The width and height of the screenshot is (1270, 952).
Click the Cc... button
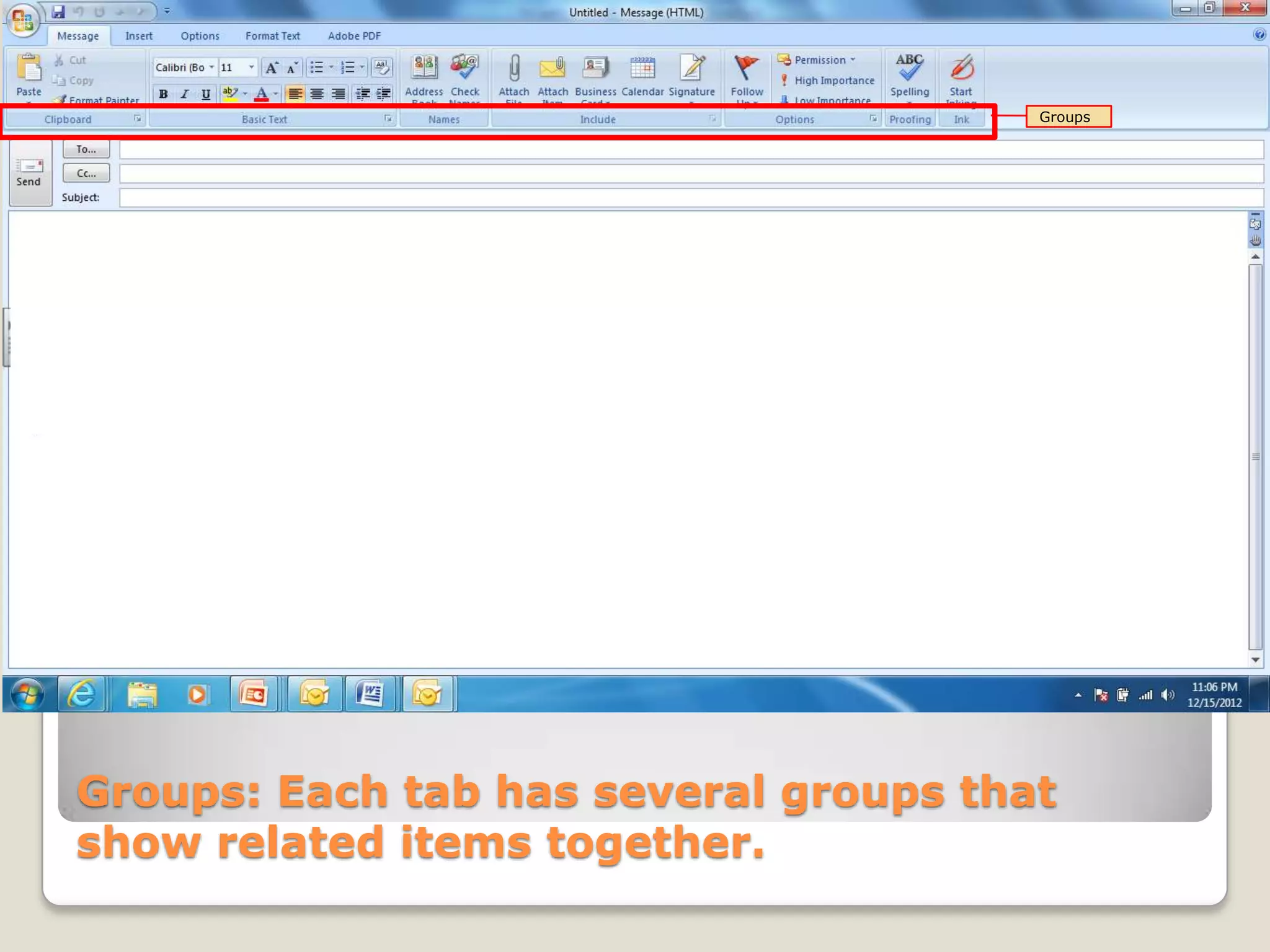coord(86,174)
